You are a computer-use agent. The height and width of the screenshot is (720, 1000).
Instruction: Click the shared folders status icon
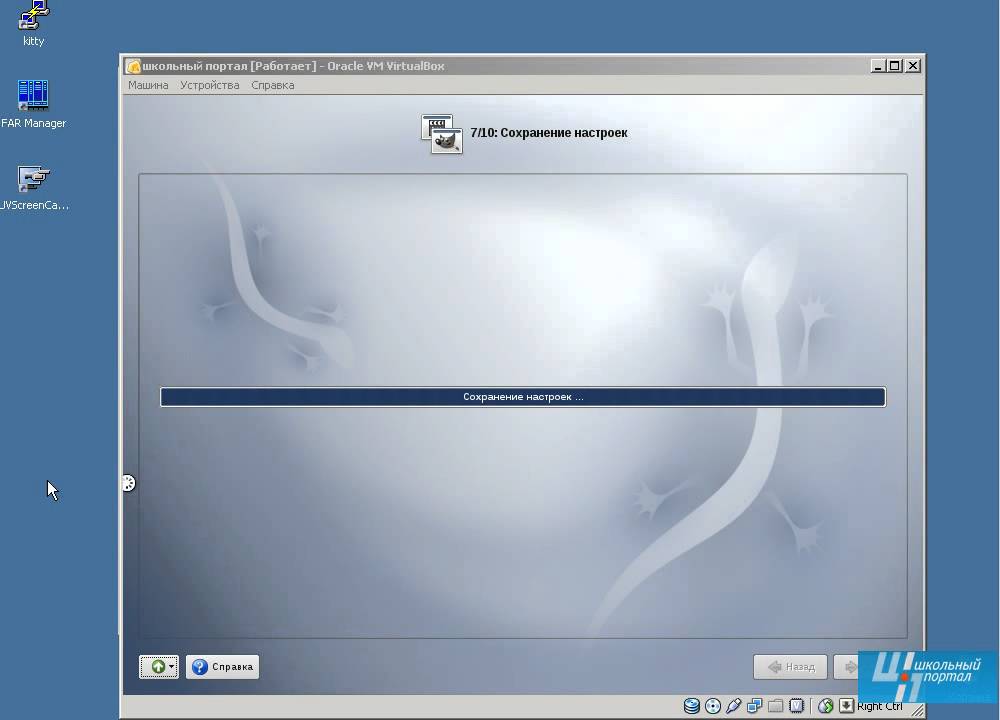pos(776,706)
